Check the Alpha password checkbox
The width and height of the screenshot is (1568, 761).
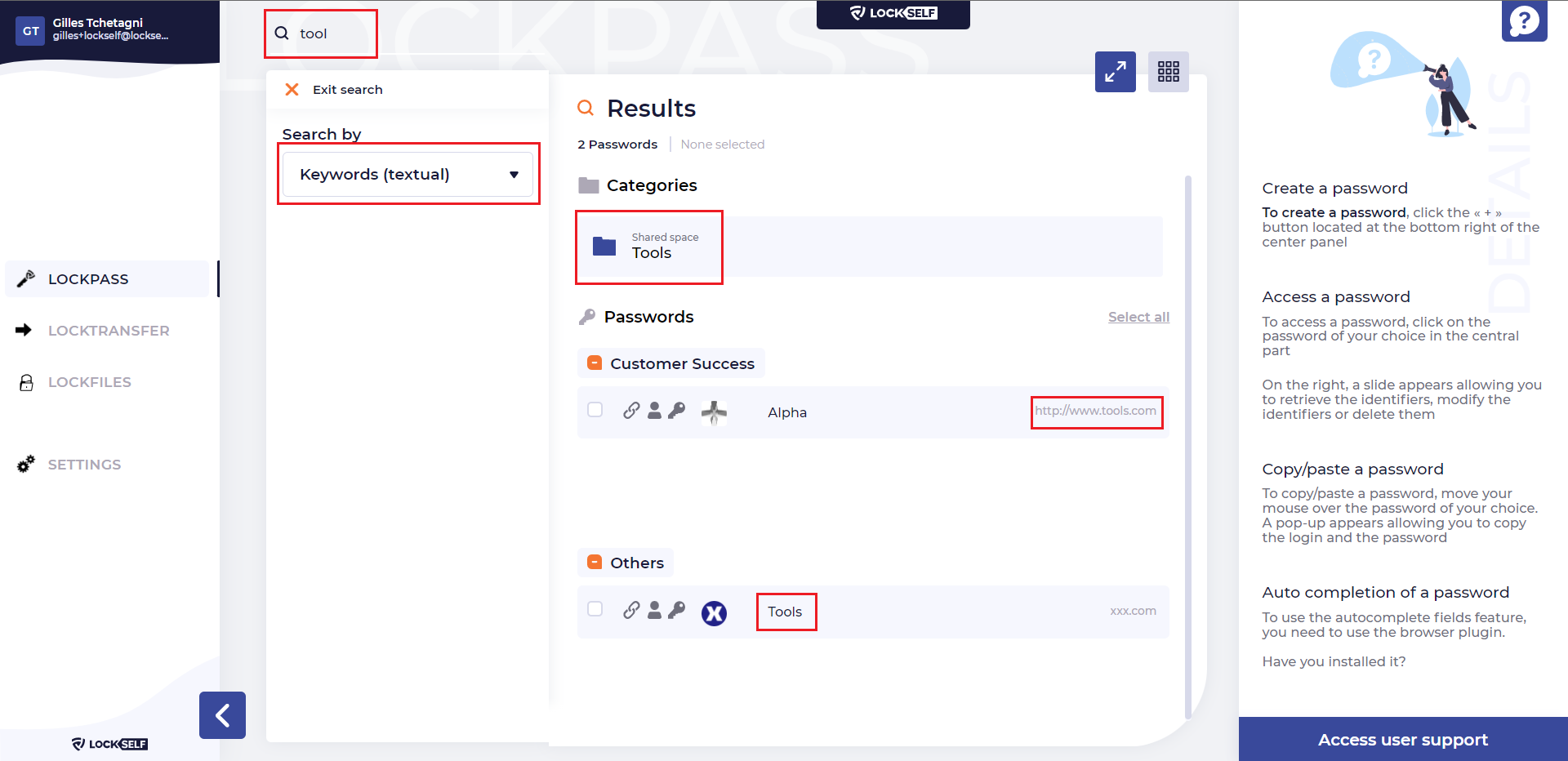[595, 410]
